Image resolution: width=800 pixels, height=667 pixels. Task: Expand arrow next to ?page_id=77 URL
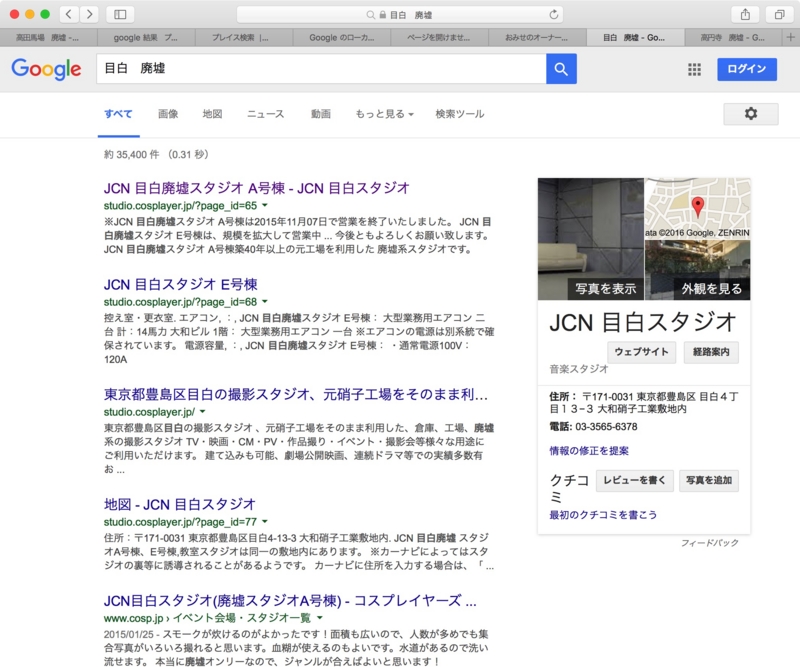tap(265, 521)
